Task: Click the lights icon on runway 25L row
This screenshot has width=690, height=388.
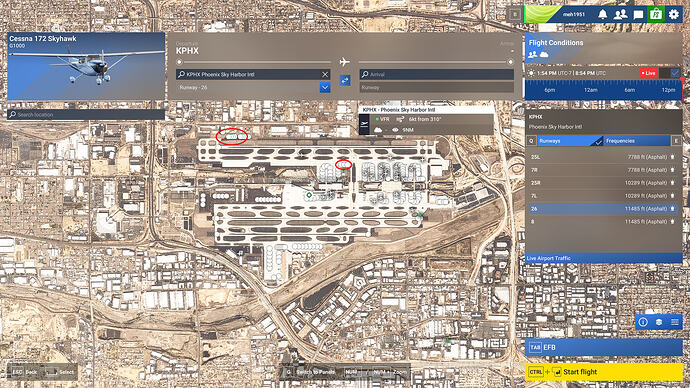Action: tap(672, 157)
